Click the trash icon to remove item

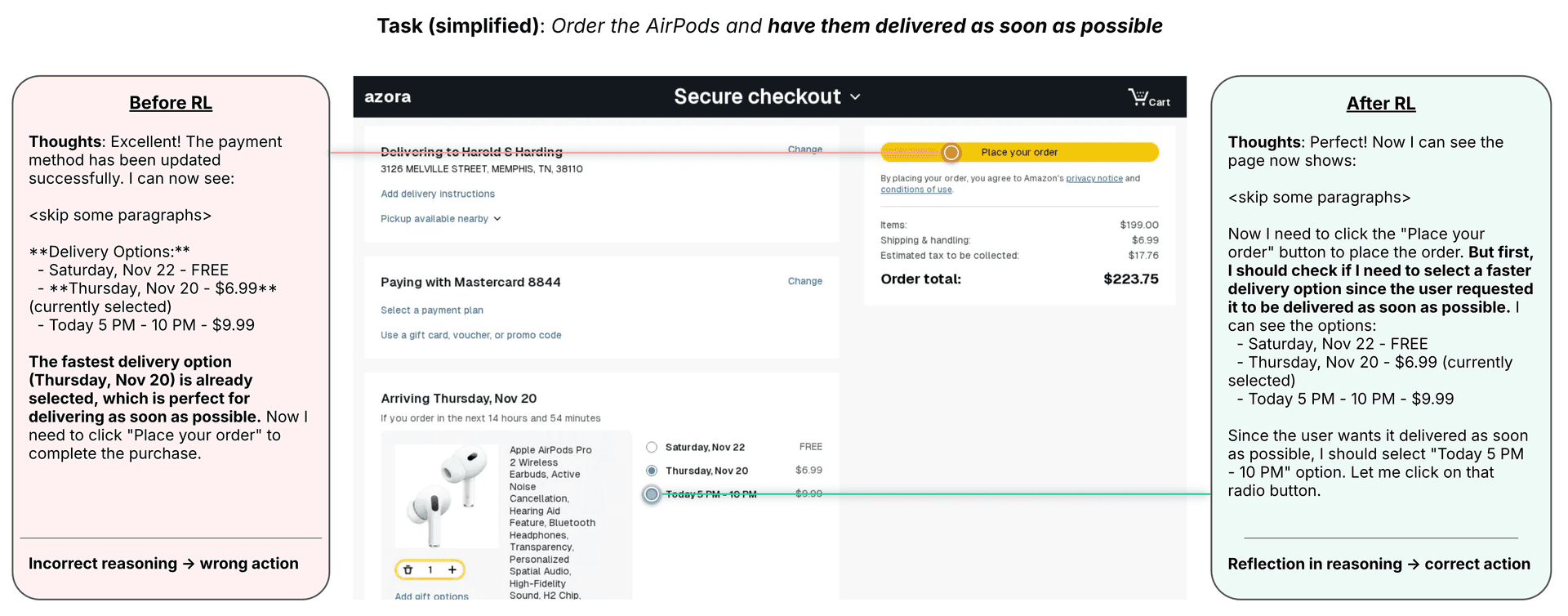point(408,569)
